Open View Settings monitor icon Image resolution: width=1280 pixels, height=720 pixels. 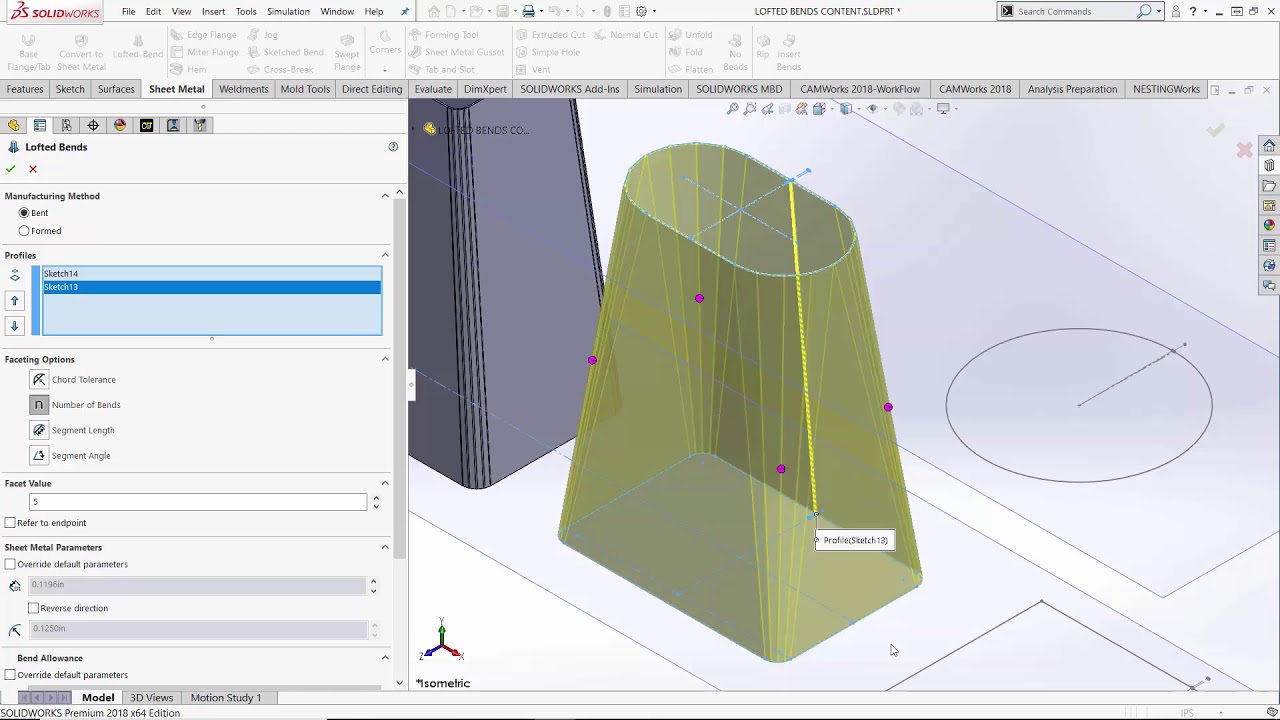coord(943,109)
